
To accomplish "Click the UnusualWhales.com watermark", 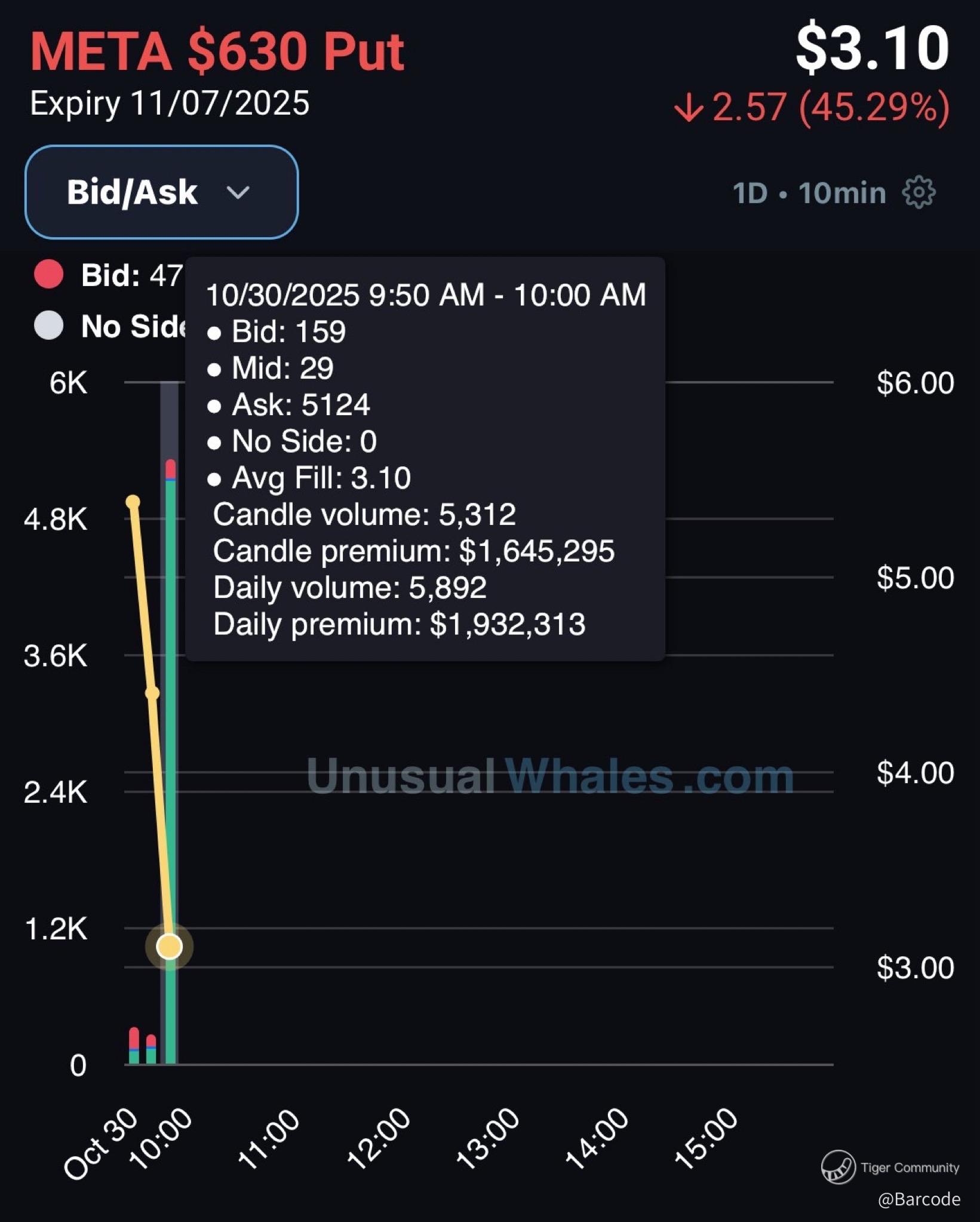I will (x=549, y=776).
